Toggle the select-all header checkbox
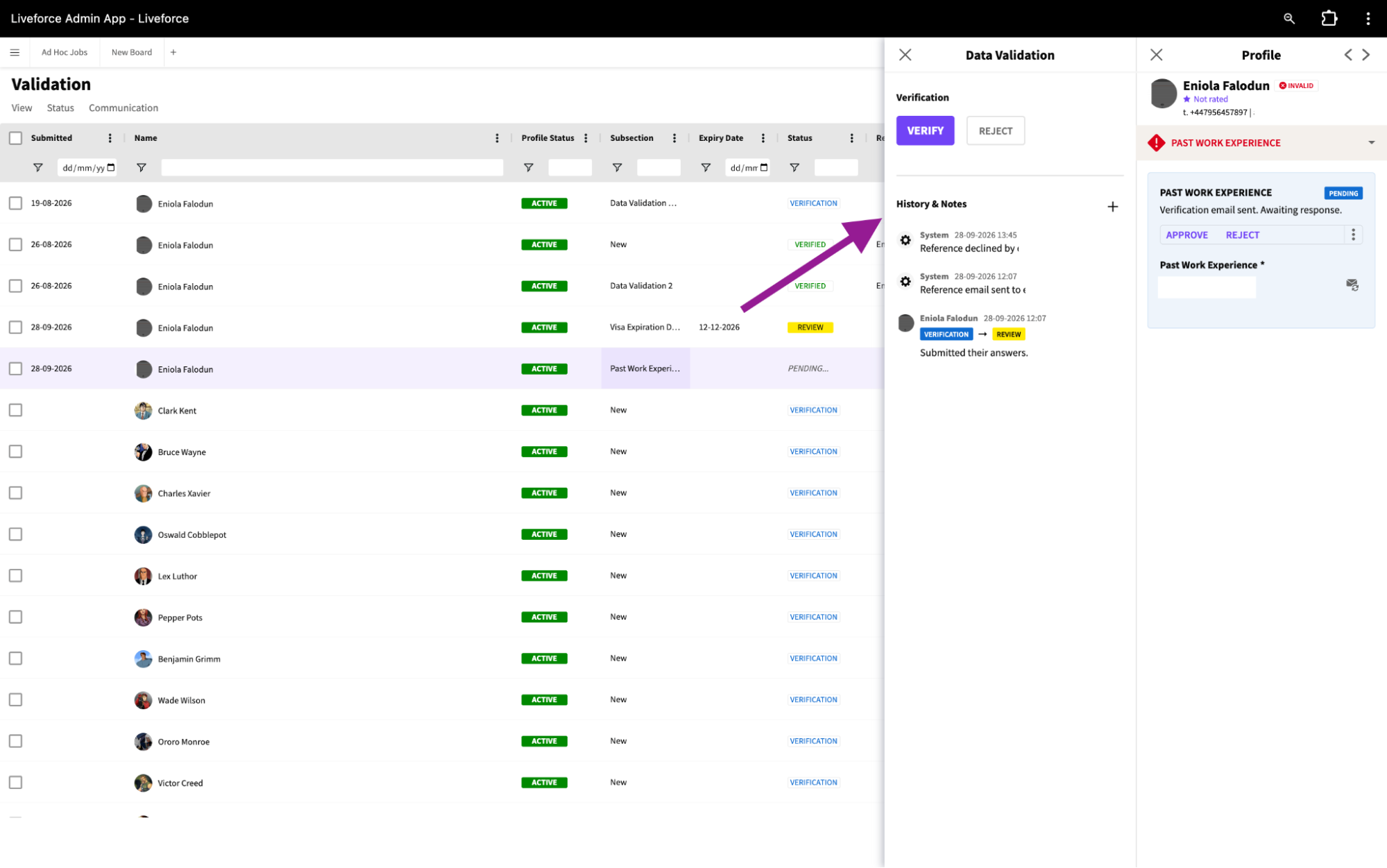The image size is (1387, 868). tap(15, 138)
